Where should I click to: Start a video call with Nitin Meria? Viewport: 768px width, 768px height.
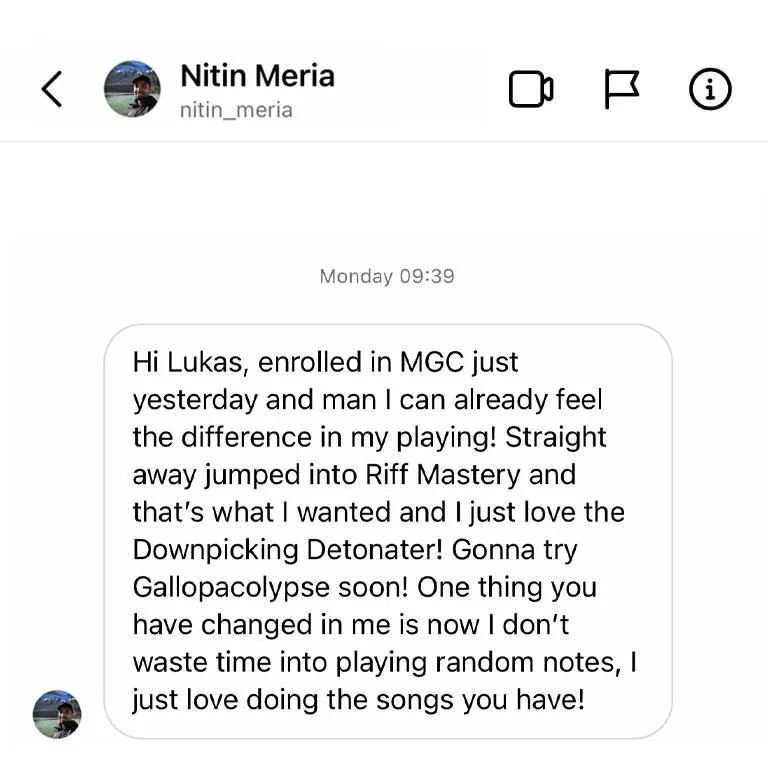click(531, 89)
